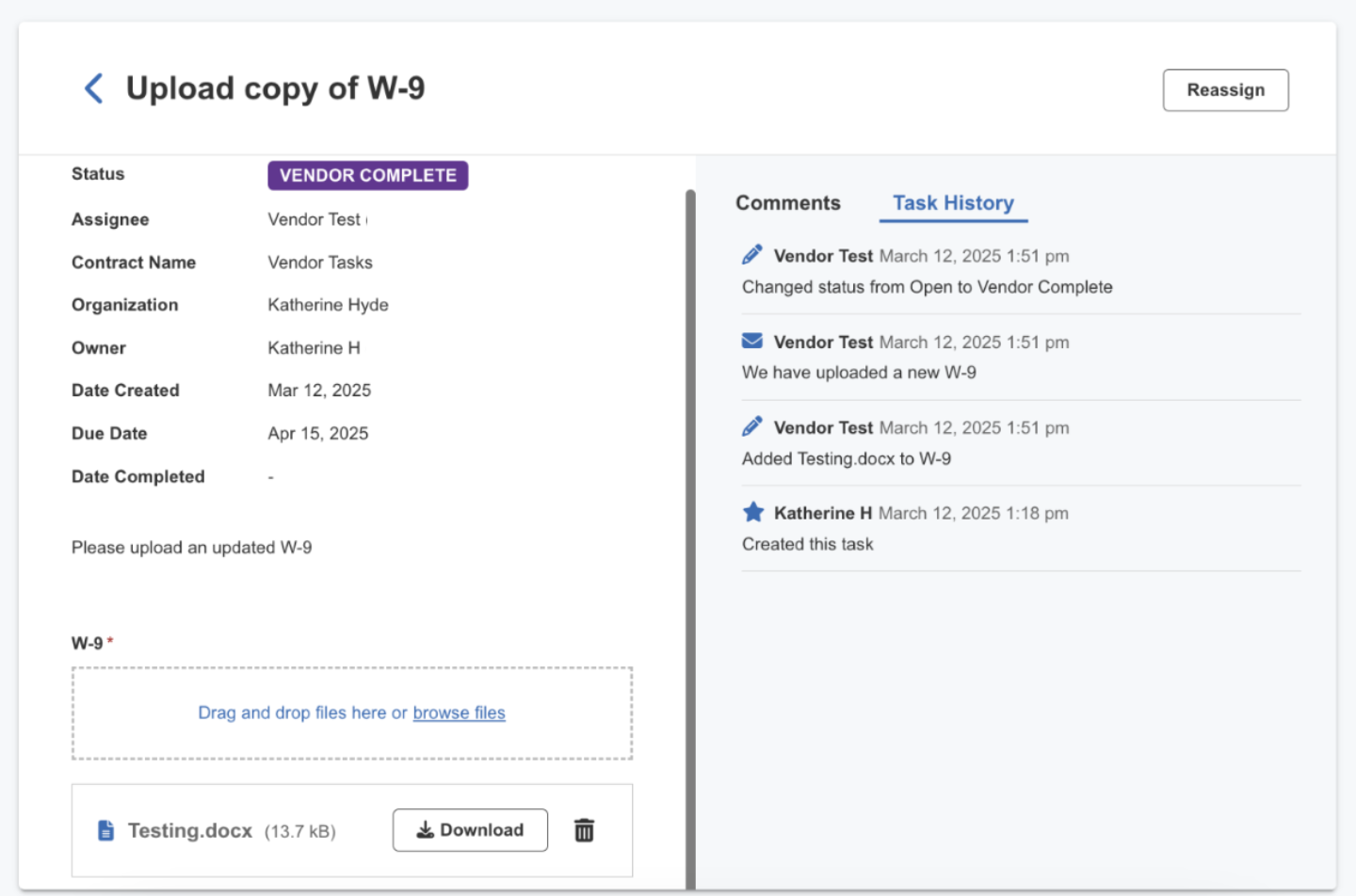Click the drag and drop upload area
The image size is (1356, 896).
[352, 713]
